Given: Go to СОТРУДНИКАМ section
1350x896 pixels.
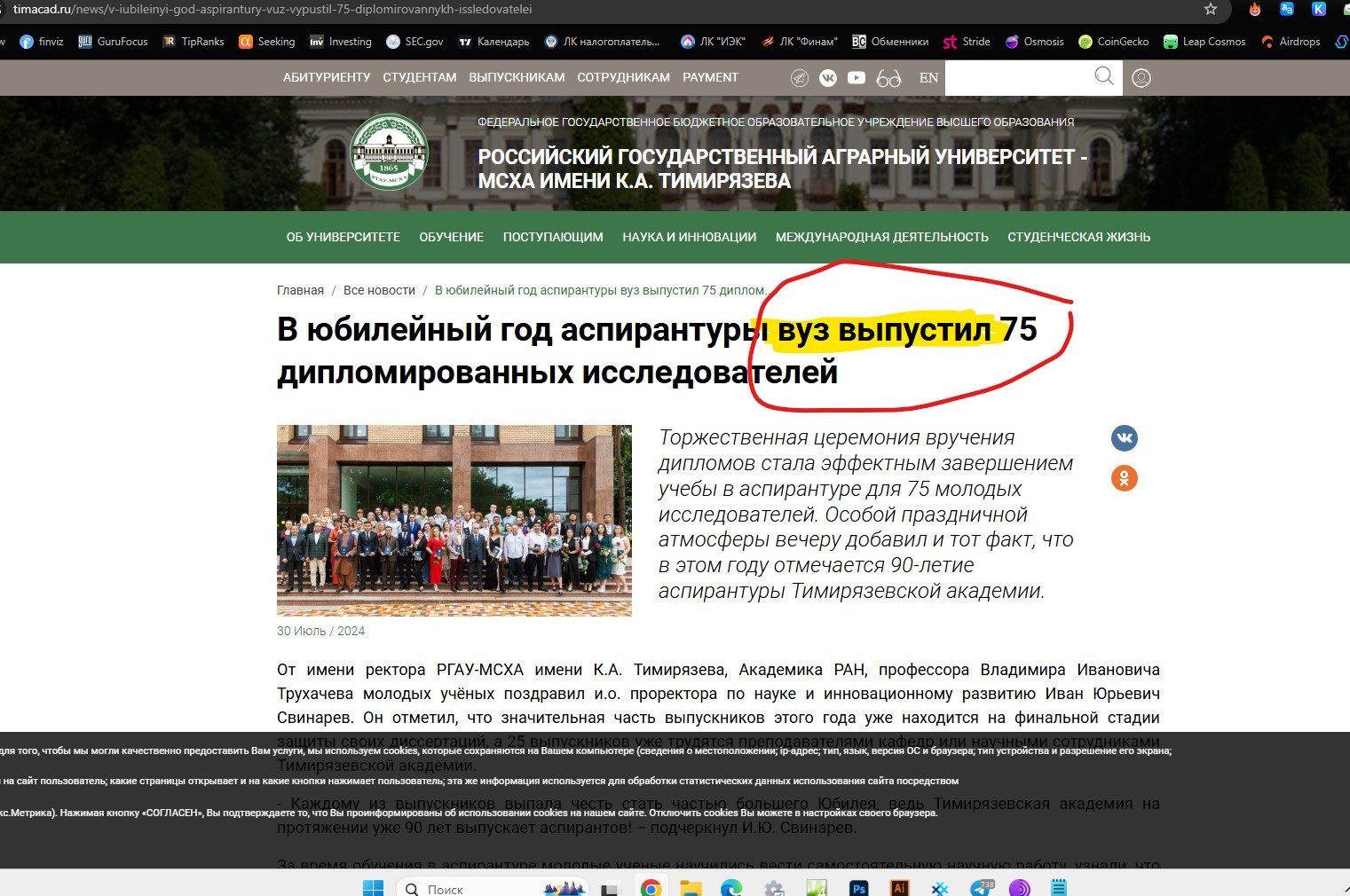Looking at the screenshot, I should click(x=624, y=77).
